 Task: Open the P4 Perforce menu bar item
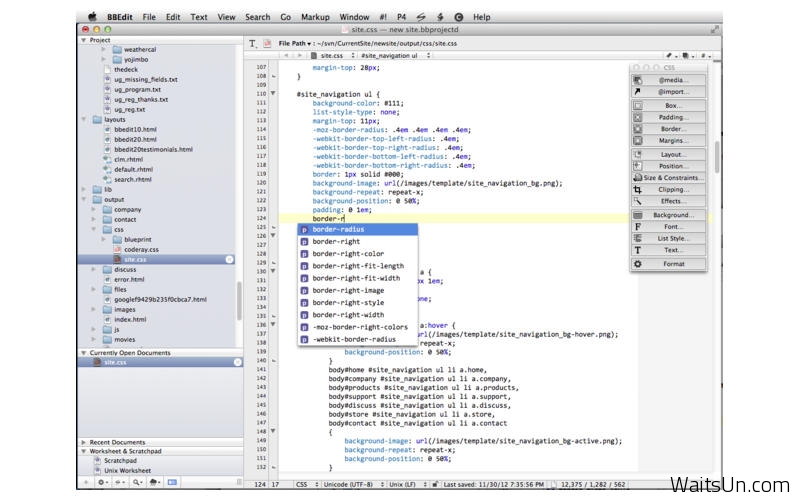click(402, 17)
